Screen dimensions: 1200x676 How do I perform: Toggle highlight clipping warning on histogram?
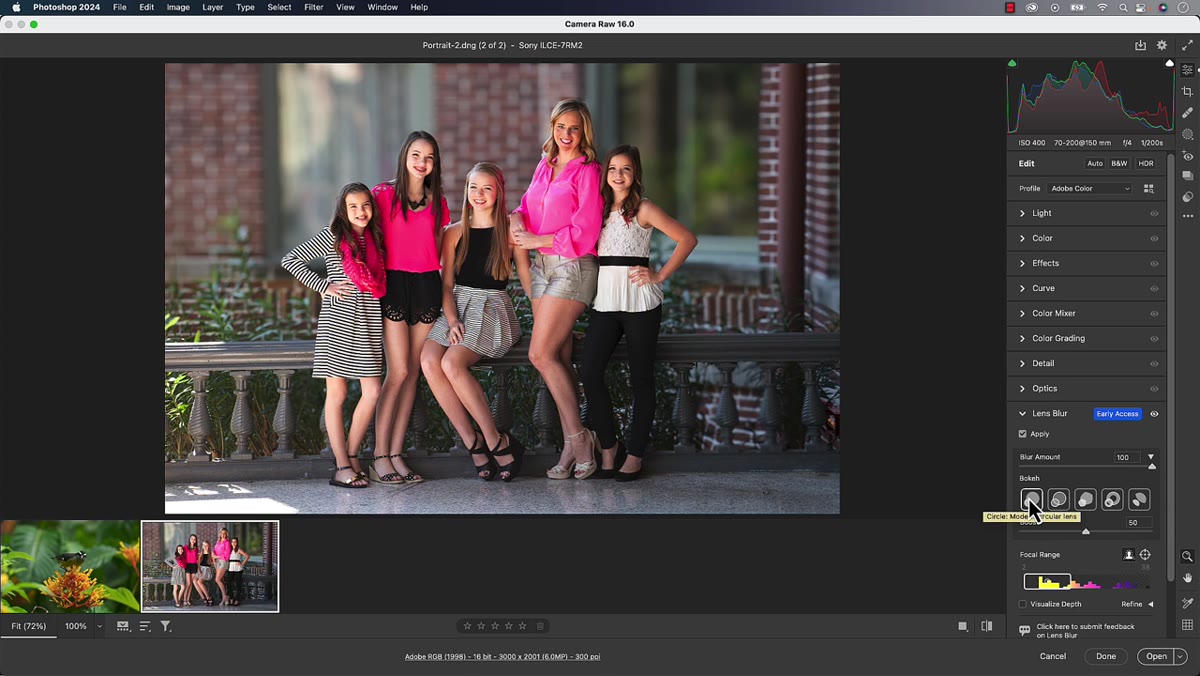coord(1169,63)
